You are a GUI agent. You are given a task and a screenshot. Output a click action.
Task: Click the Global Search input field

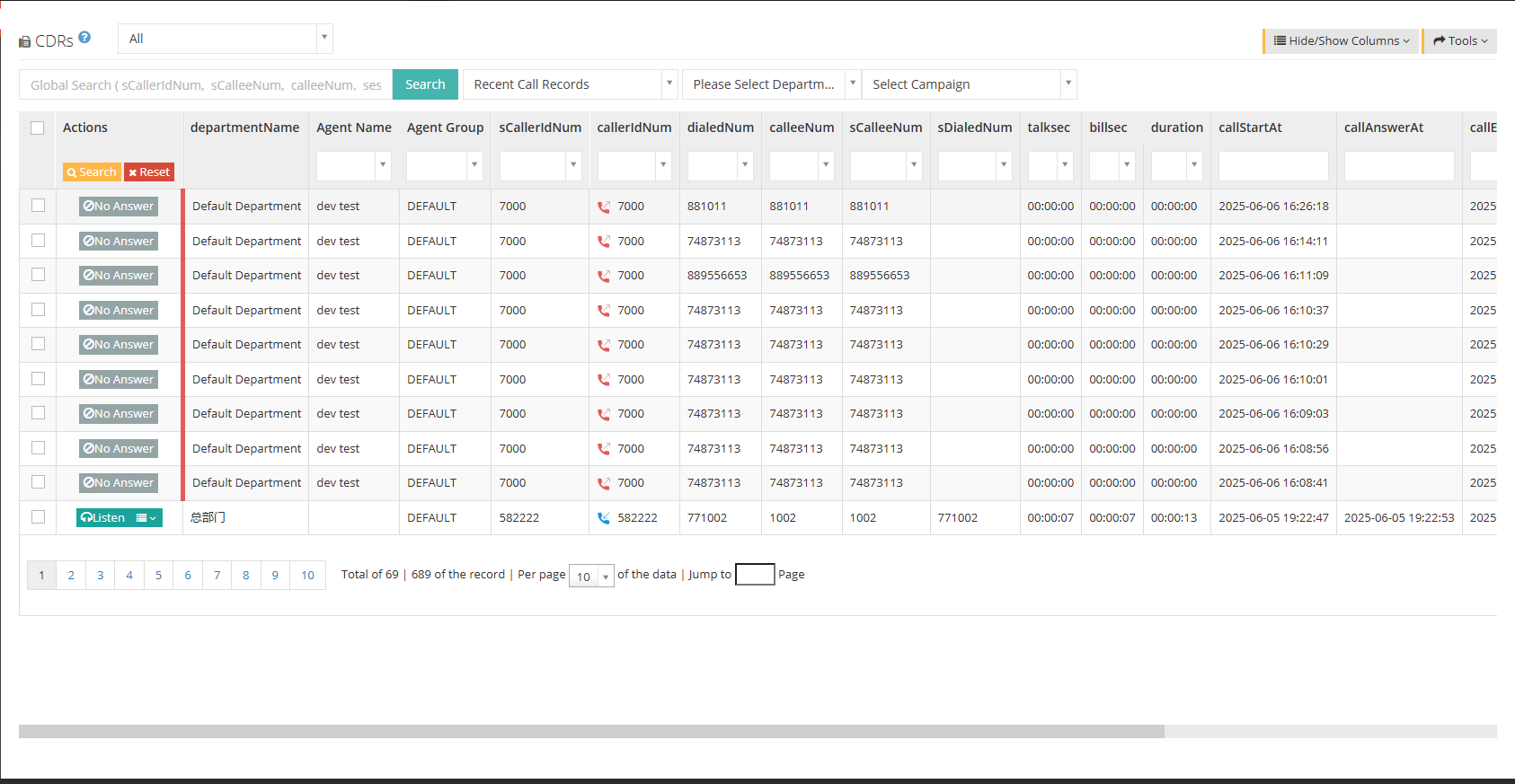tap(206, 84)
